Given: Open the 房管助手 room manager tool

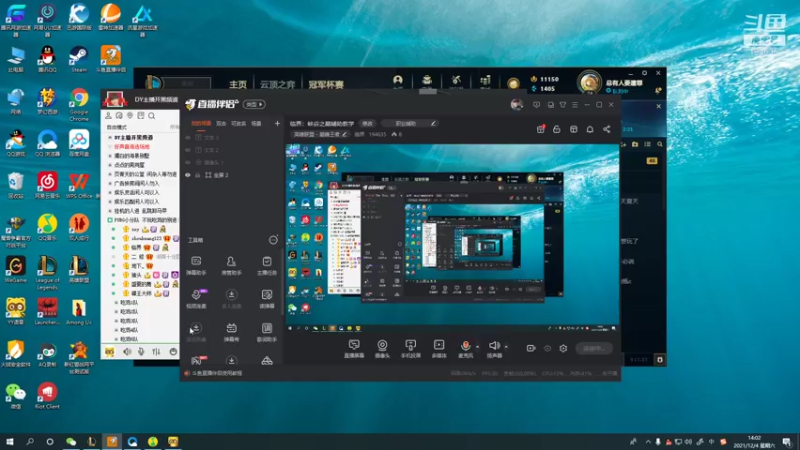Looking at the screenshot, I should pos(231,265).
